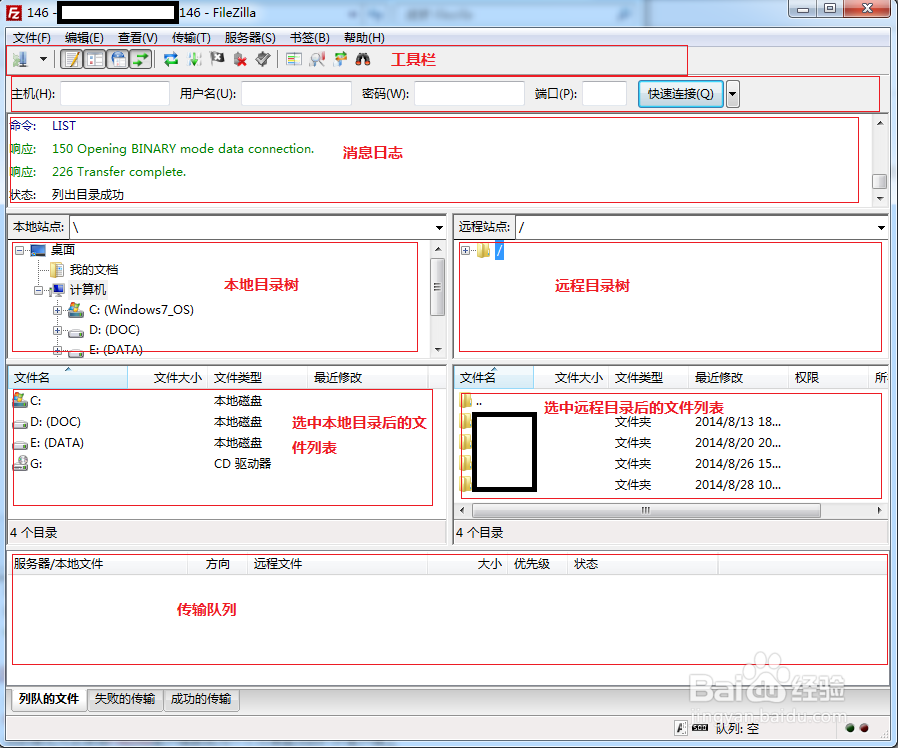The image size is (898, 748).
Task: Select D: (DOC) in local file list
Action: [x=56, y=422]
